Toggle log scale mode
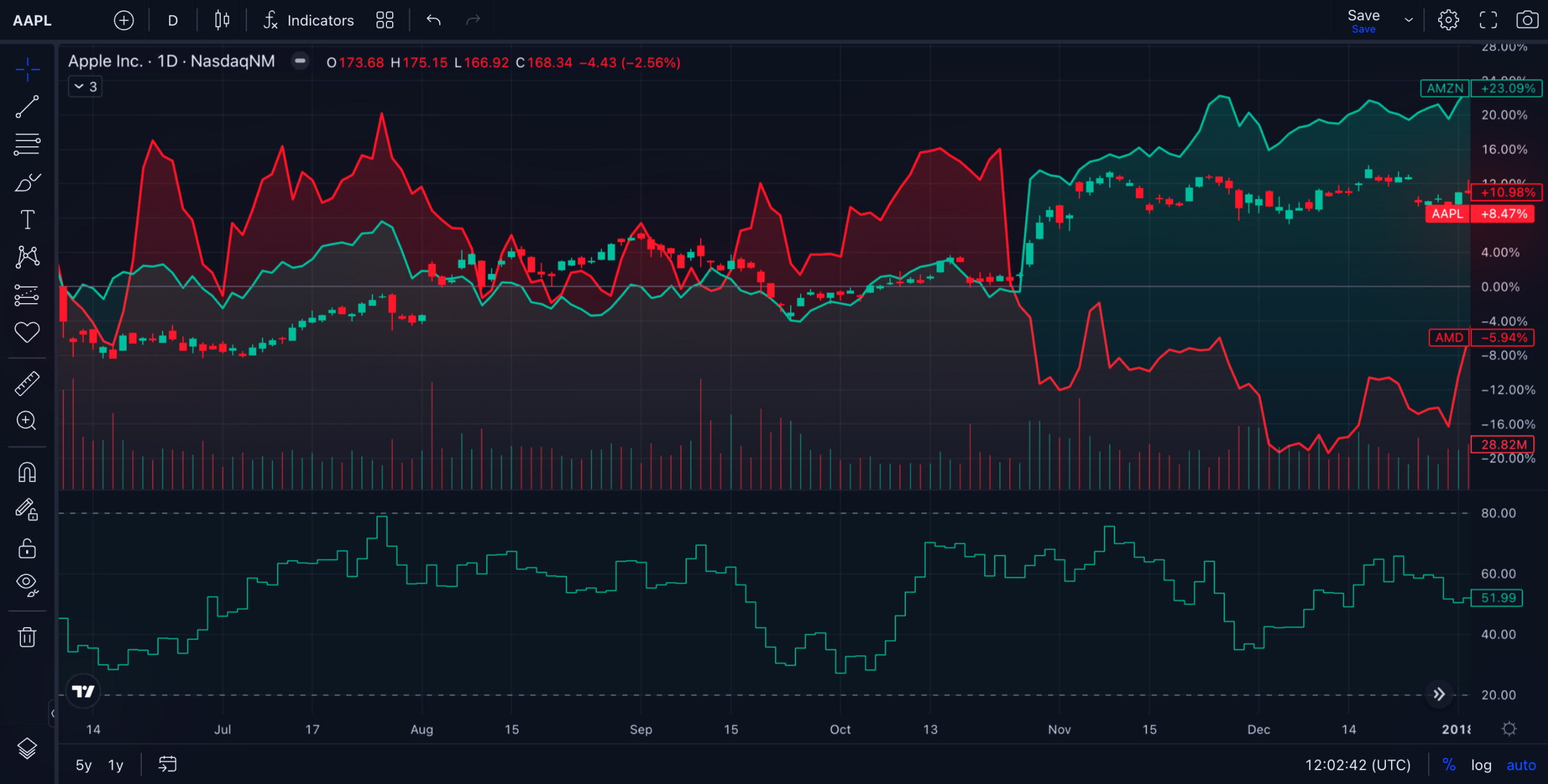The image size is (1548, 784). tap(1481, 765)
